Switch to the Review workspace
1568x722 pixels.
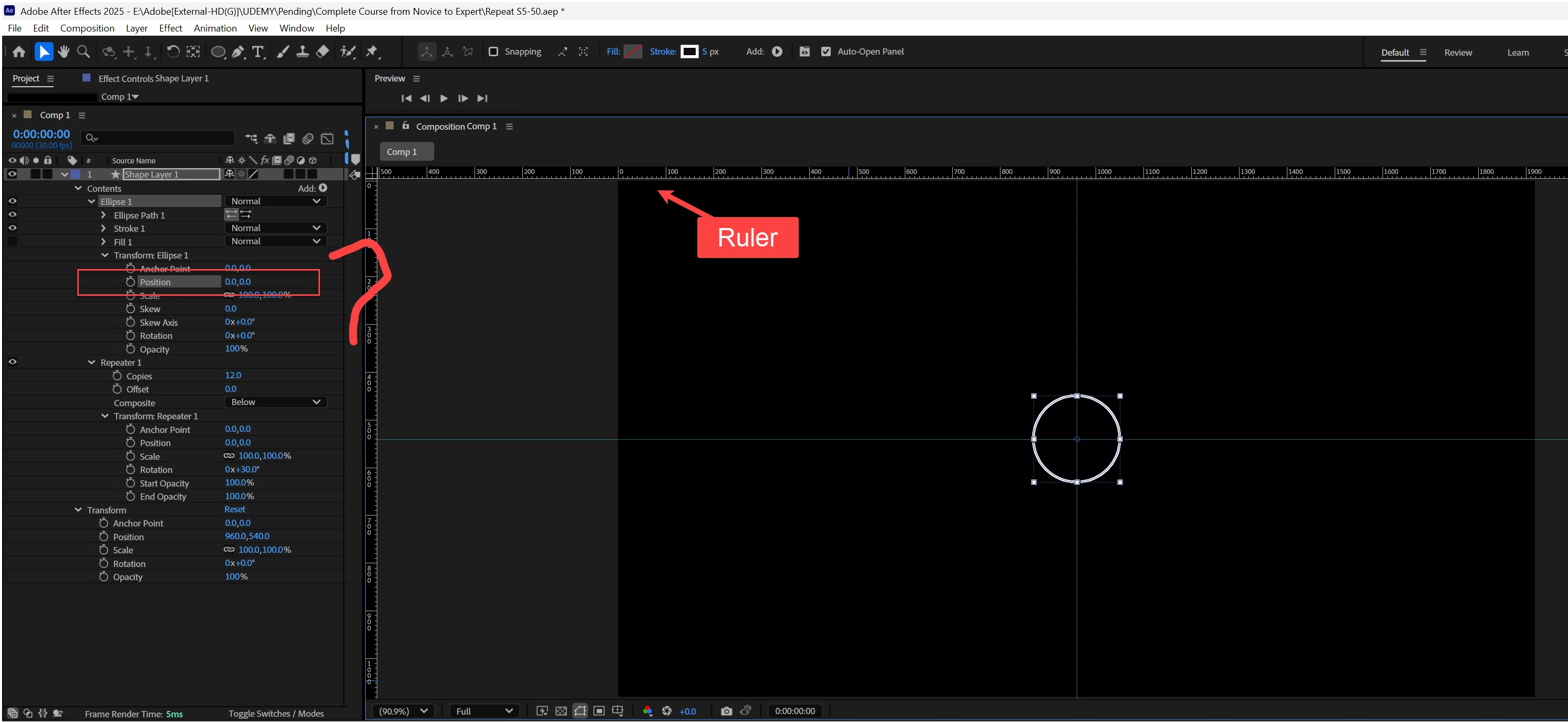click(x=1458, y=53)
